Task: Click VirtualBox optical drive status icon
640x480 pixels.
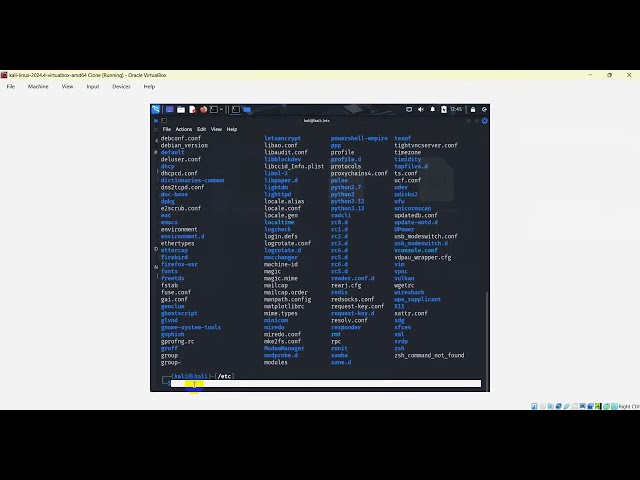Action: click(x=543, y=406)
